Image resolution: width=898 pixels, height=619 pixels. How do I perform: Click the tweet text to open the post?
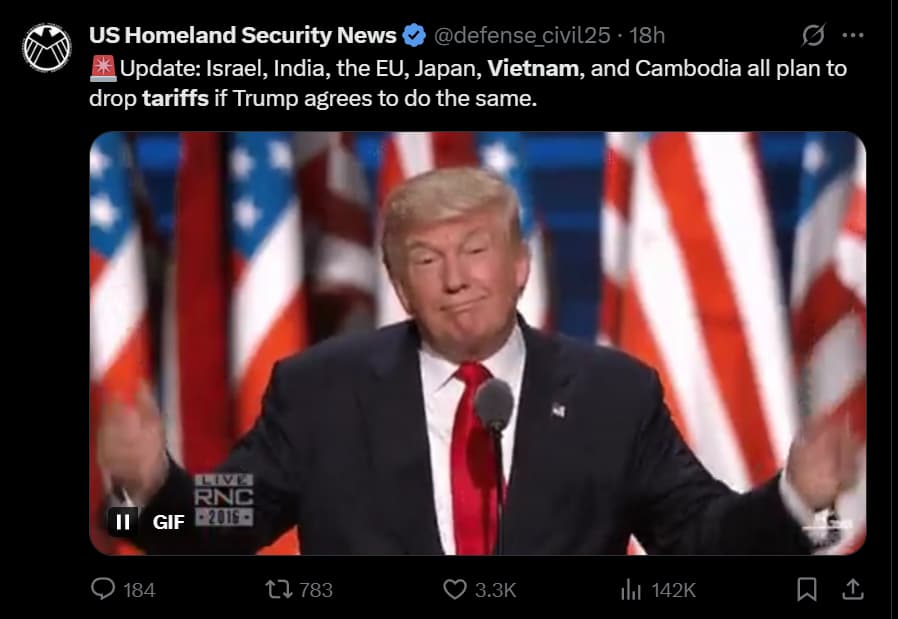coord(468,84)
